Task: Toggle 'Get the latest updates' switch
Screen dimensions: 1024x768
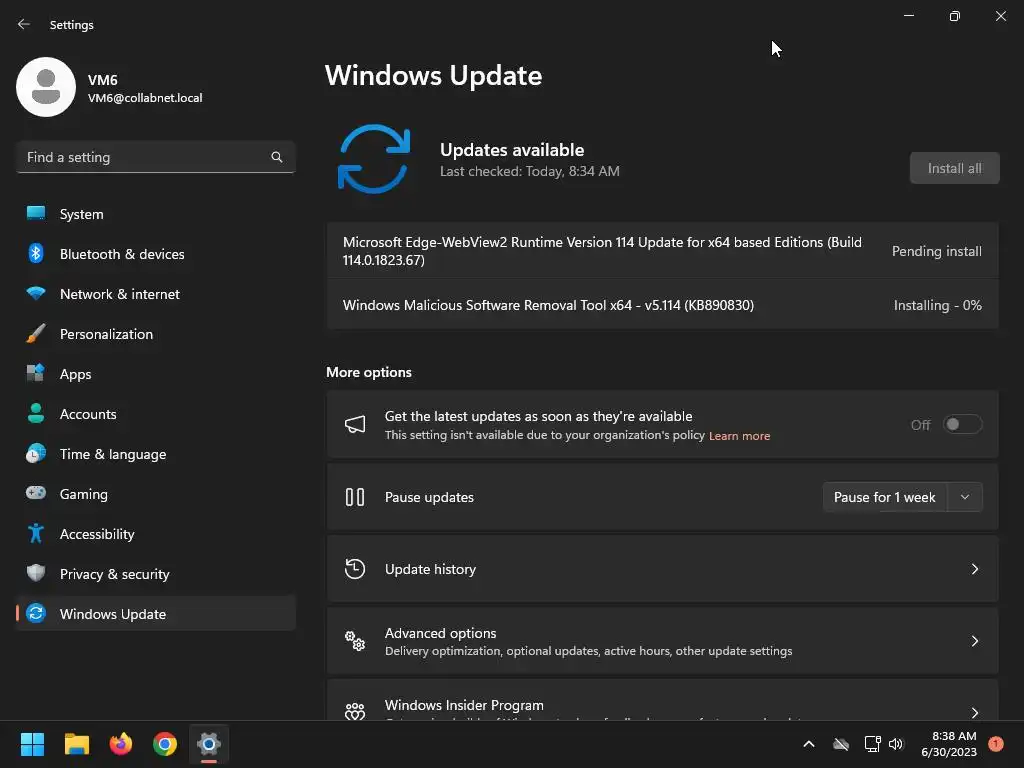Action: [962, 424]
